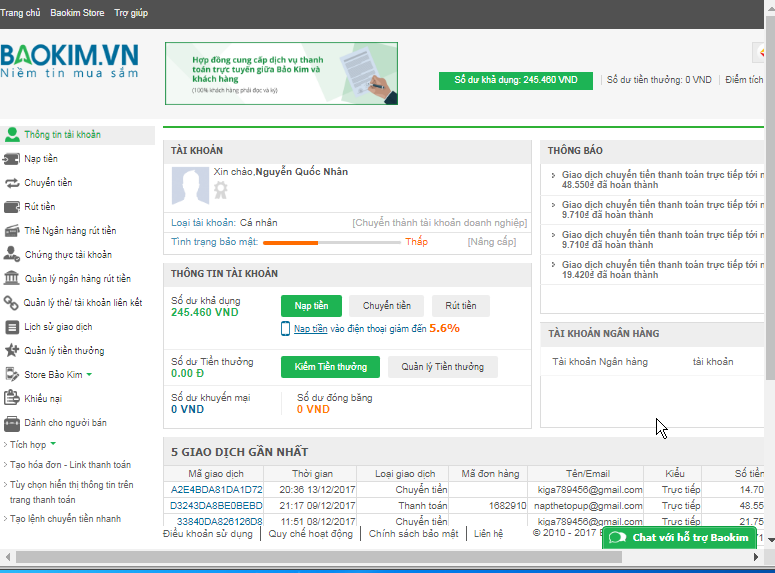
Task: Click the Store Bảo Kim tag icon
Action: [11, 374]
